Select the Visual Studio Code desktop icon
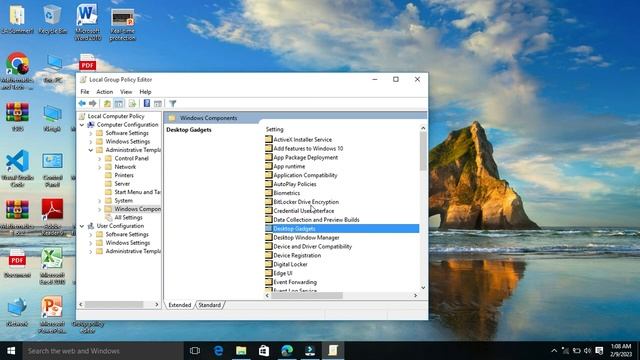The image size is (640, 360). 17,168
